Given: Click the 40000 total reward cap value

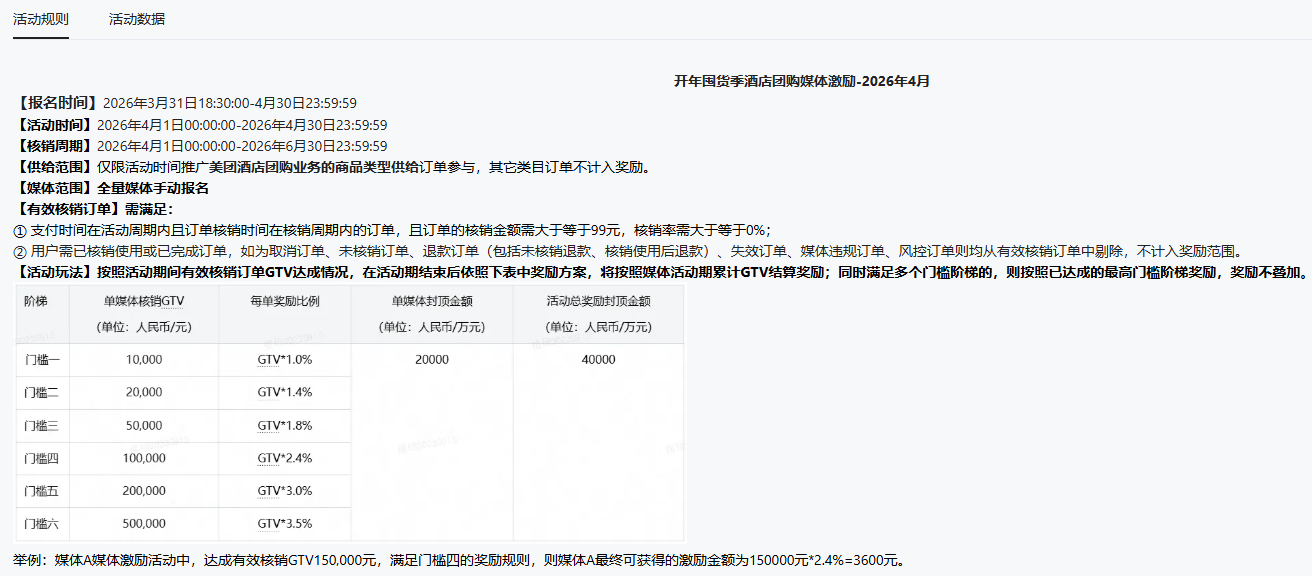Looking at the screenshot, I should pos(598,360).
